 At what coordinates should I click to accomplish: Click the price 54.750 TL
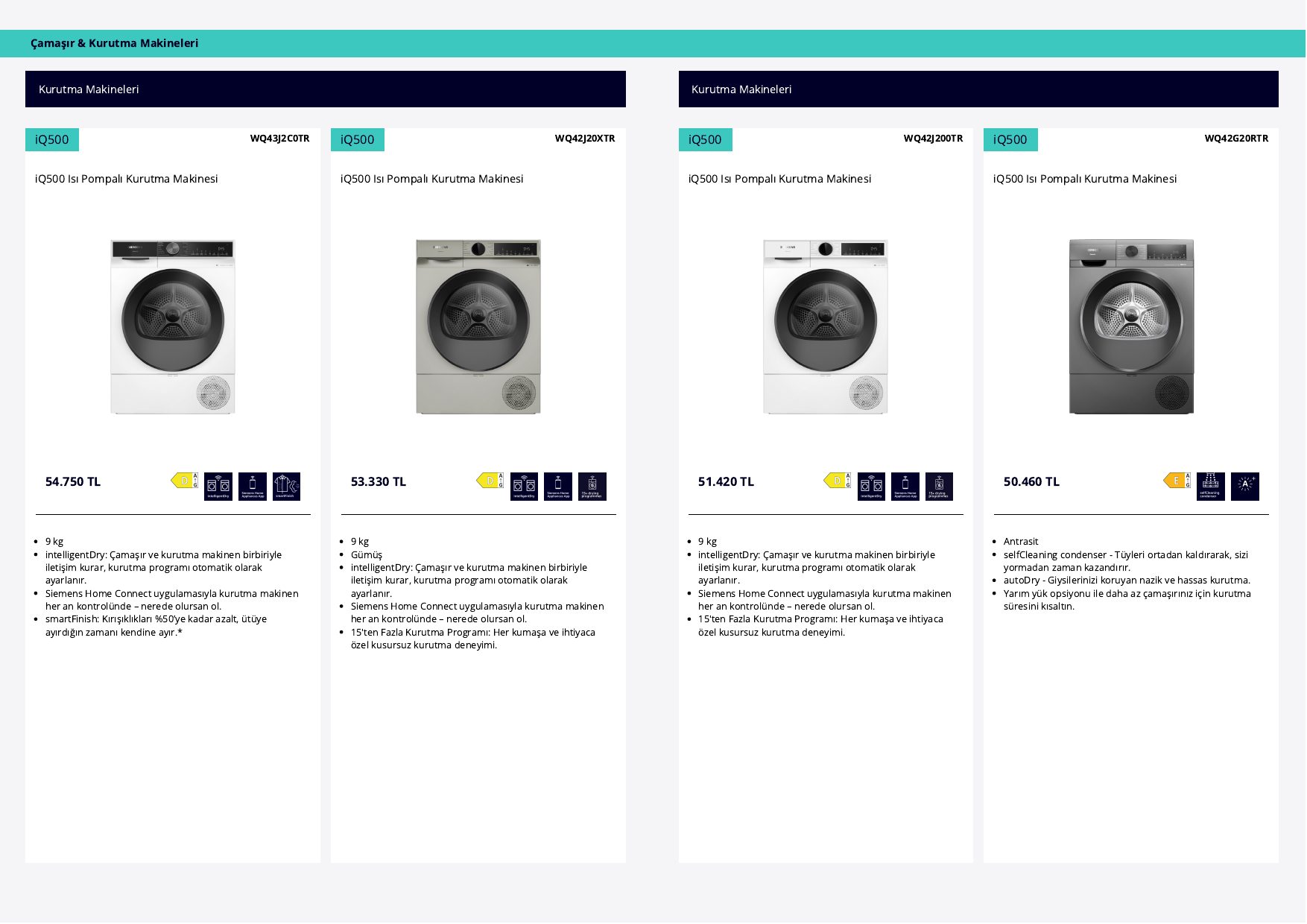[x=73, y=482]
